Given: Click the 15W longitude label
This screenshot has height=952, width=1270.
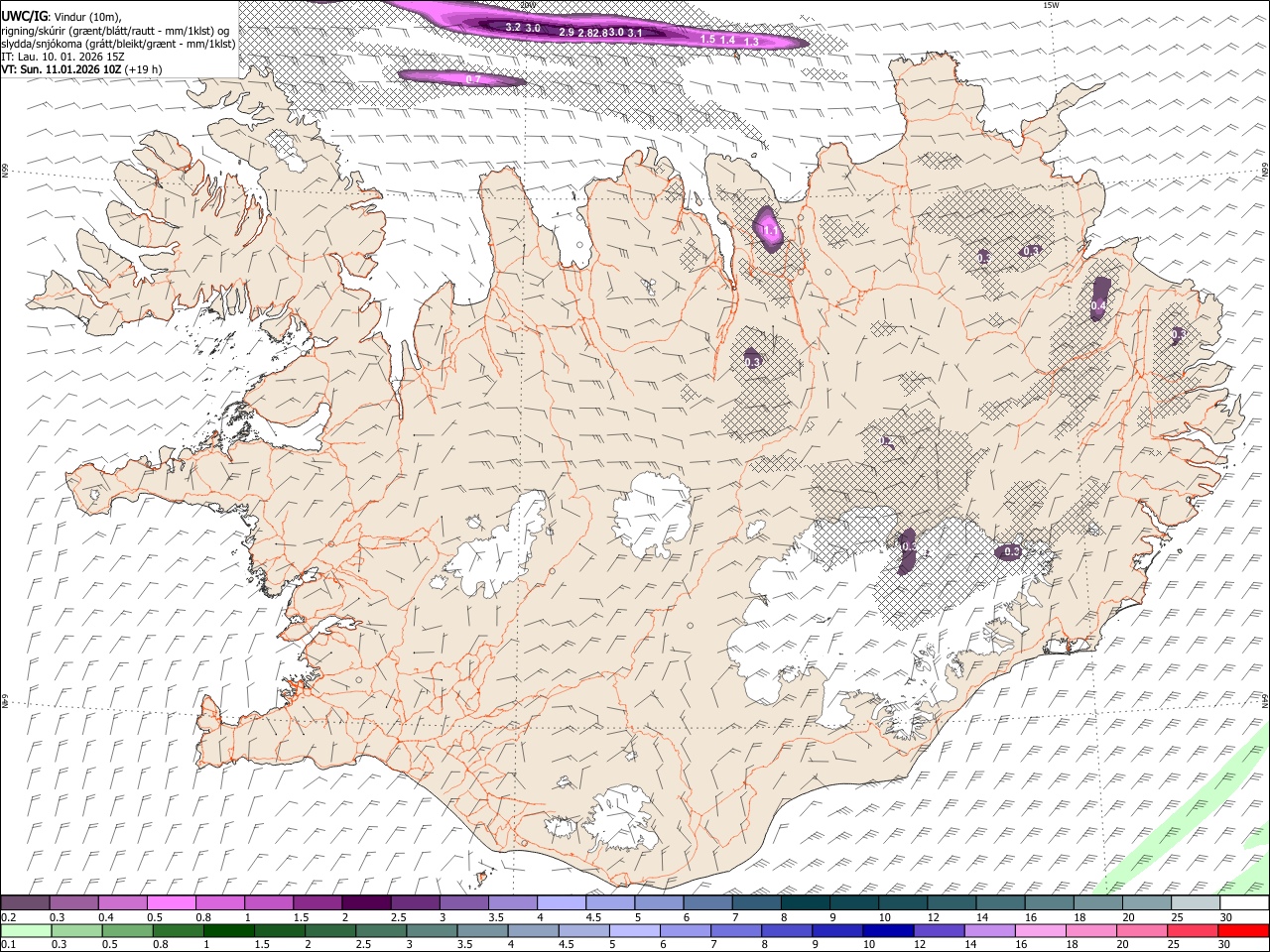Looking at the screenshot, I should point(1052,5).
